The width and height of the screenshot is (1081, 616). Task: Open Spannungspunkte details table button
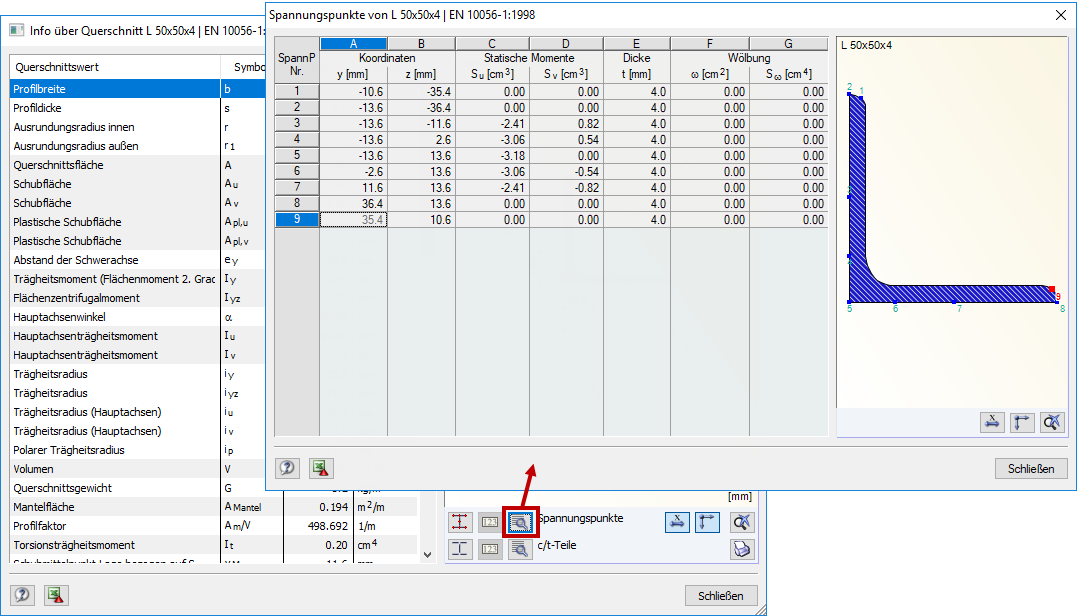coord(520,522)
